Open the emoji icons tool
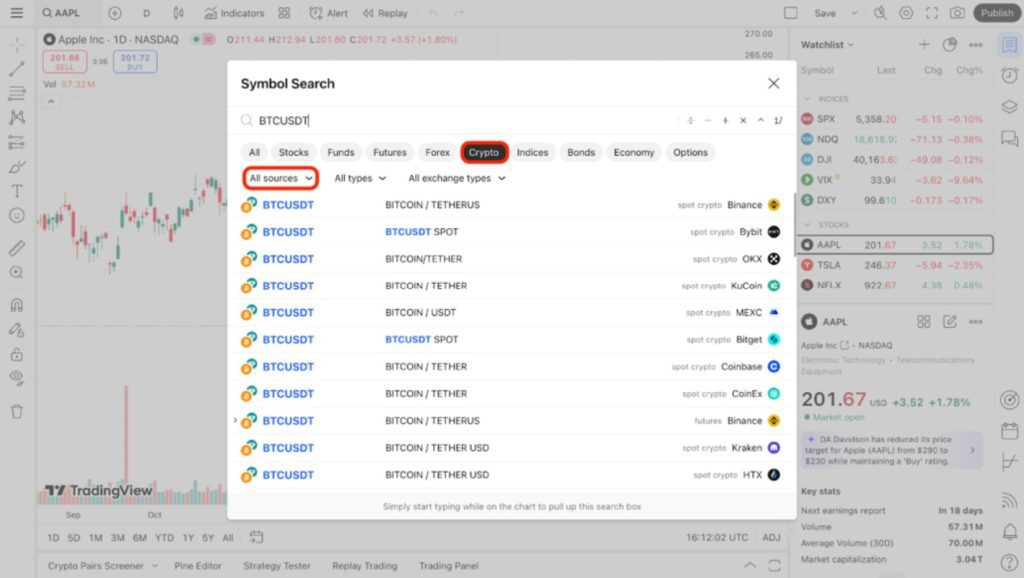Screen dimensions: 1024x578 tap(17, 216)
